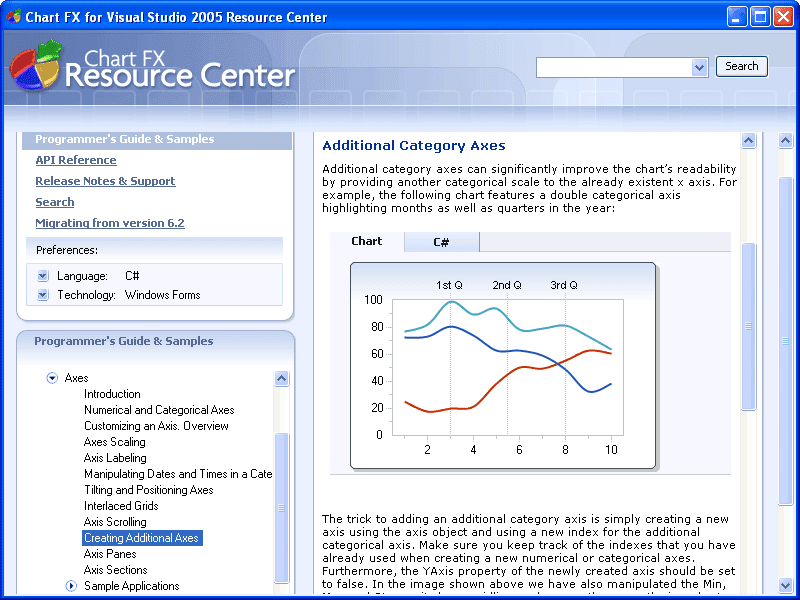Open the Search link in sidebar
The width and height of the screenshot is (800, 600).
(x=55, y=202)
